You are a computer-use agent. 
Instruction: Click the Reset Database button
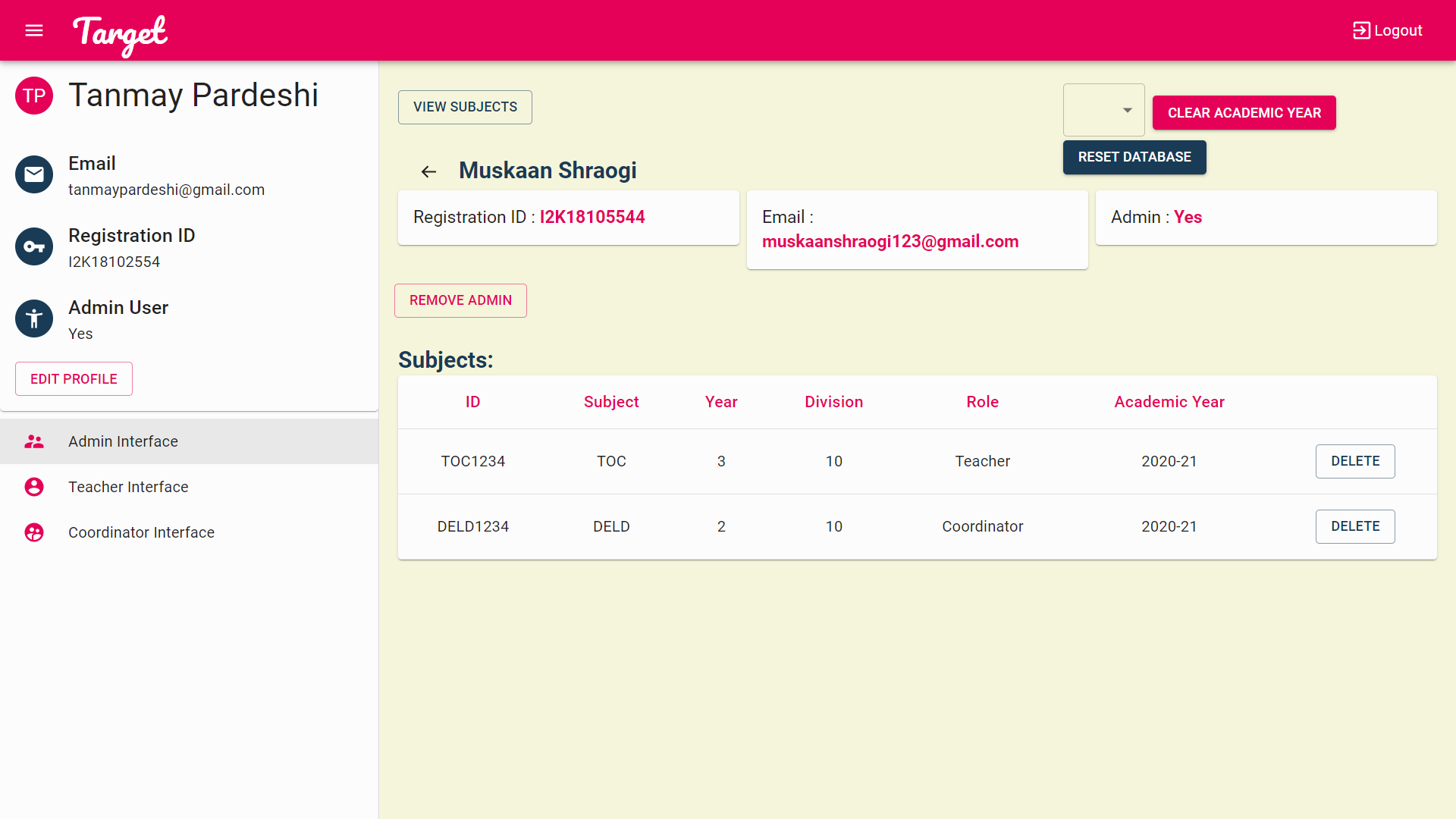pyautogui.click(x=1134, y=157)
